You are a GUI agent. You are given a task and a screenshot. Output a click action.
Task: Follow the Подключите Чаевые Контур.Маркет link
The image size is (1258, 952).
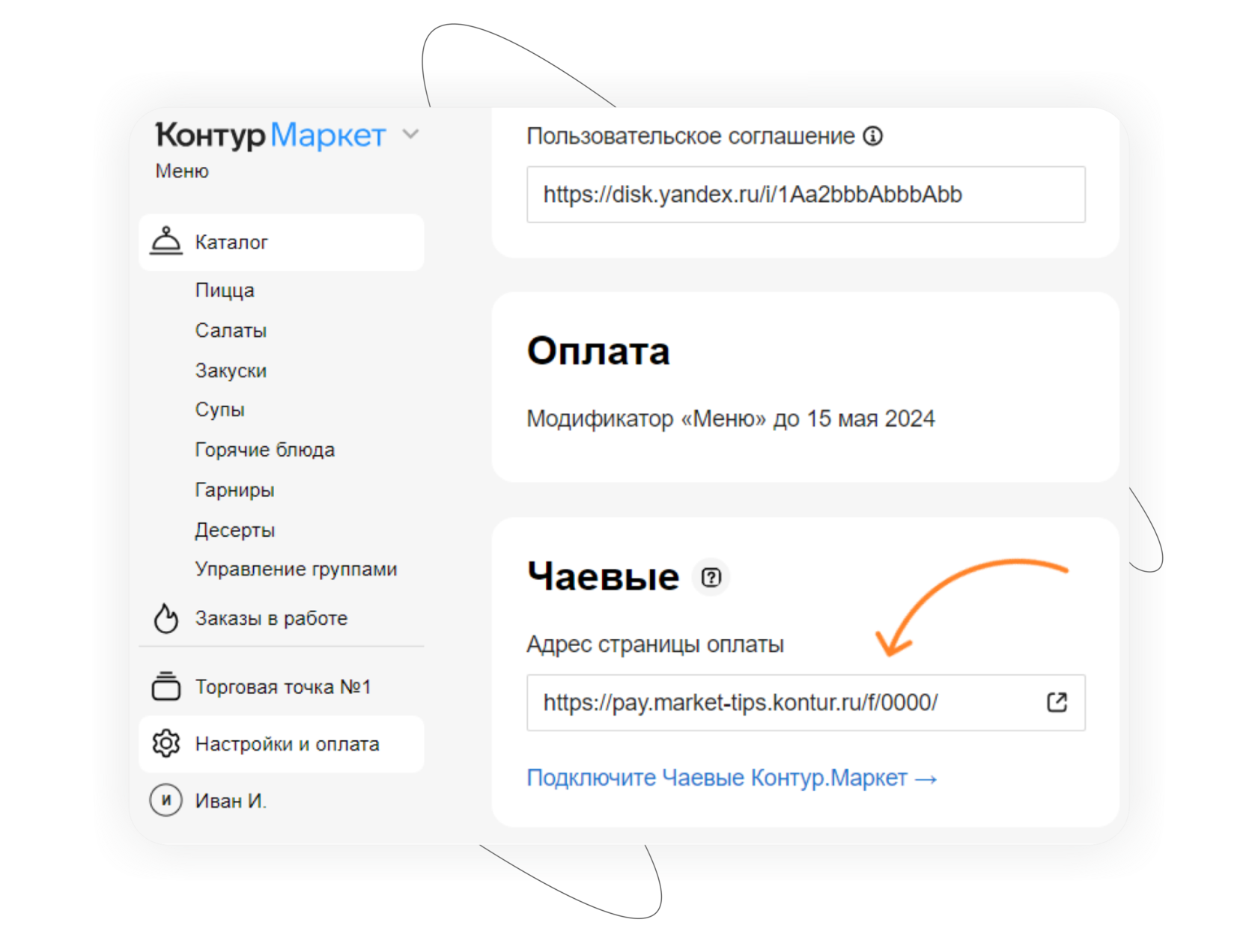(x=732, y=778)
